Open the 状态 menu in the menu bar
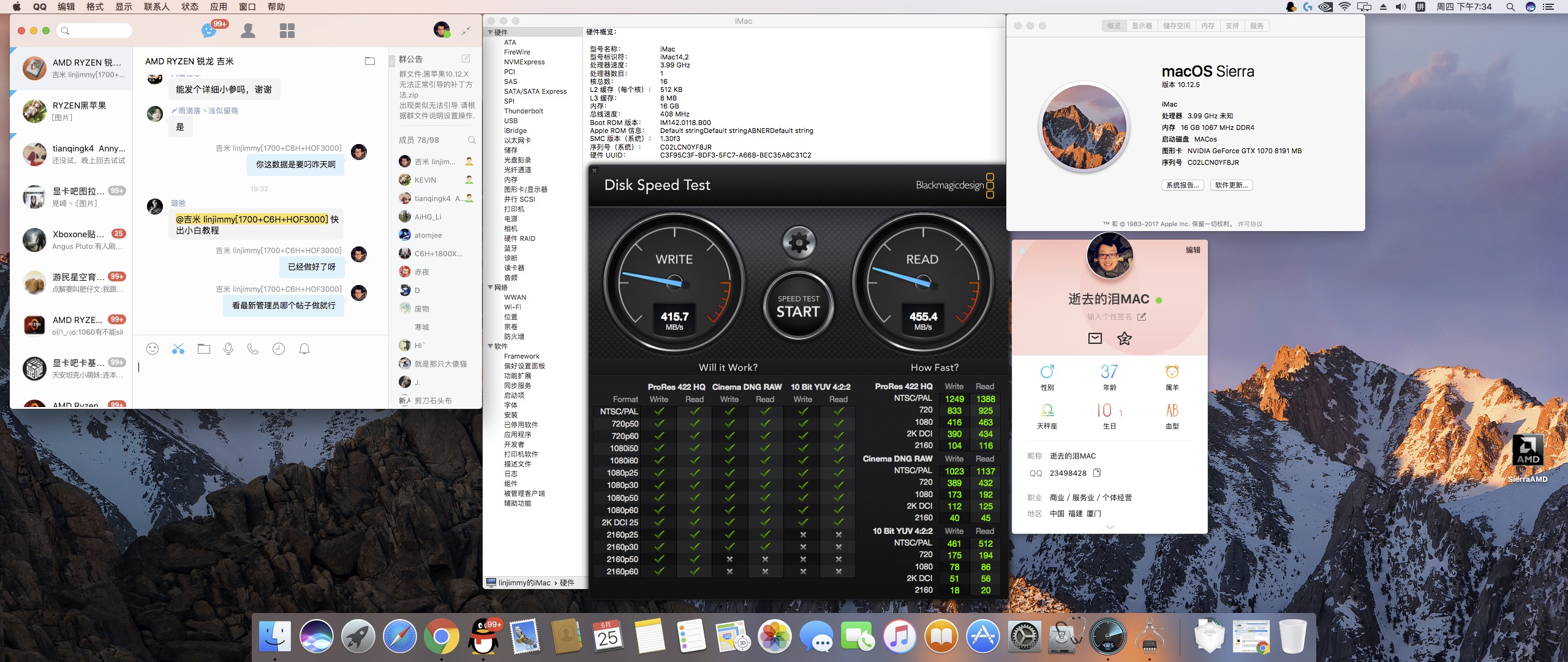1568x662 pixels. [190, 7]
